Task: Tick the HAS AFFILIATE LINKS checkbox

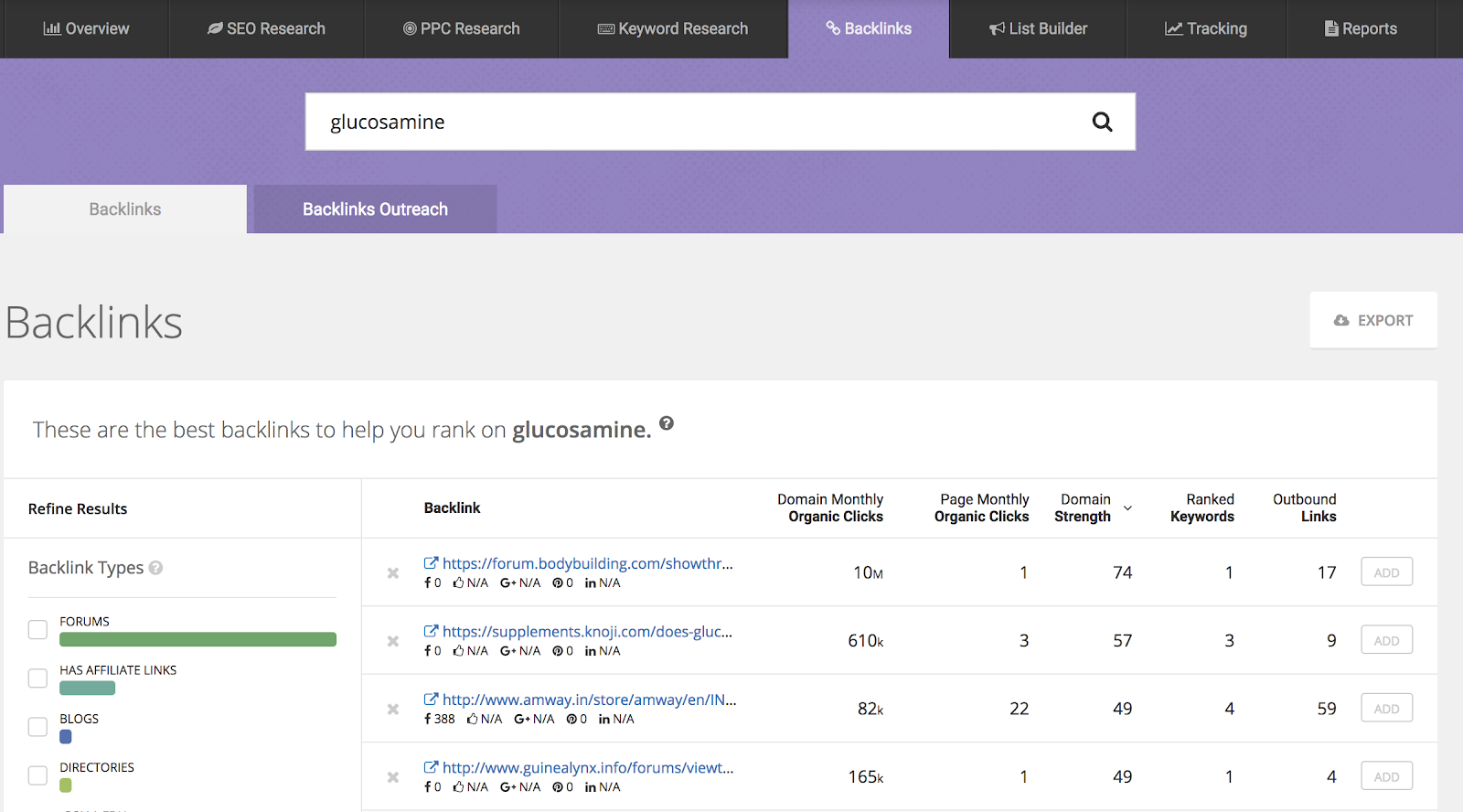Action: 37,678
